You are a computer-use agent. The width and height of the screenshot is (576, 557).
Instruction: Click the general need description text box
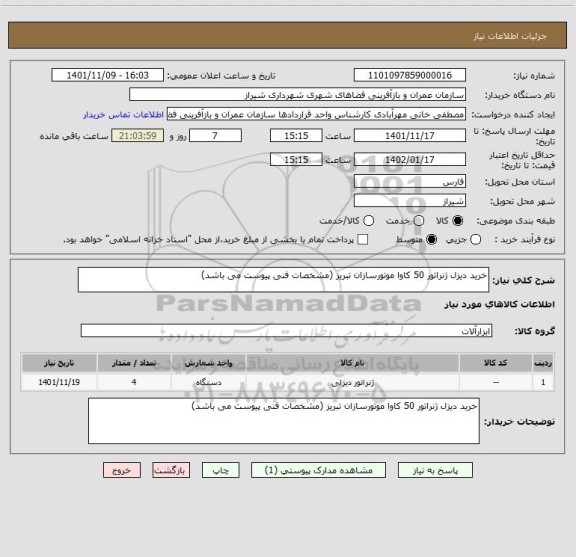283,280
